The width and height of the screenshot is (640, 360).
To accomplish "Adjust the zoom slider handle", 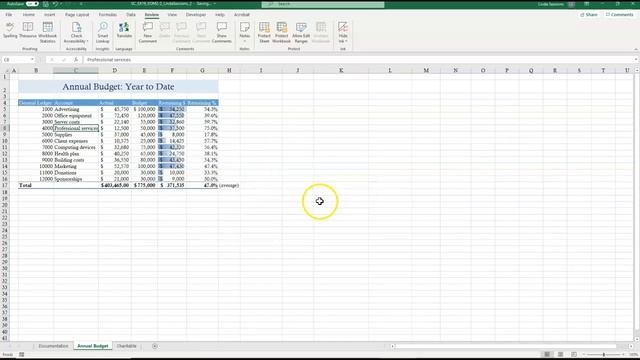I will 604,354.
